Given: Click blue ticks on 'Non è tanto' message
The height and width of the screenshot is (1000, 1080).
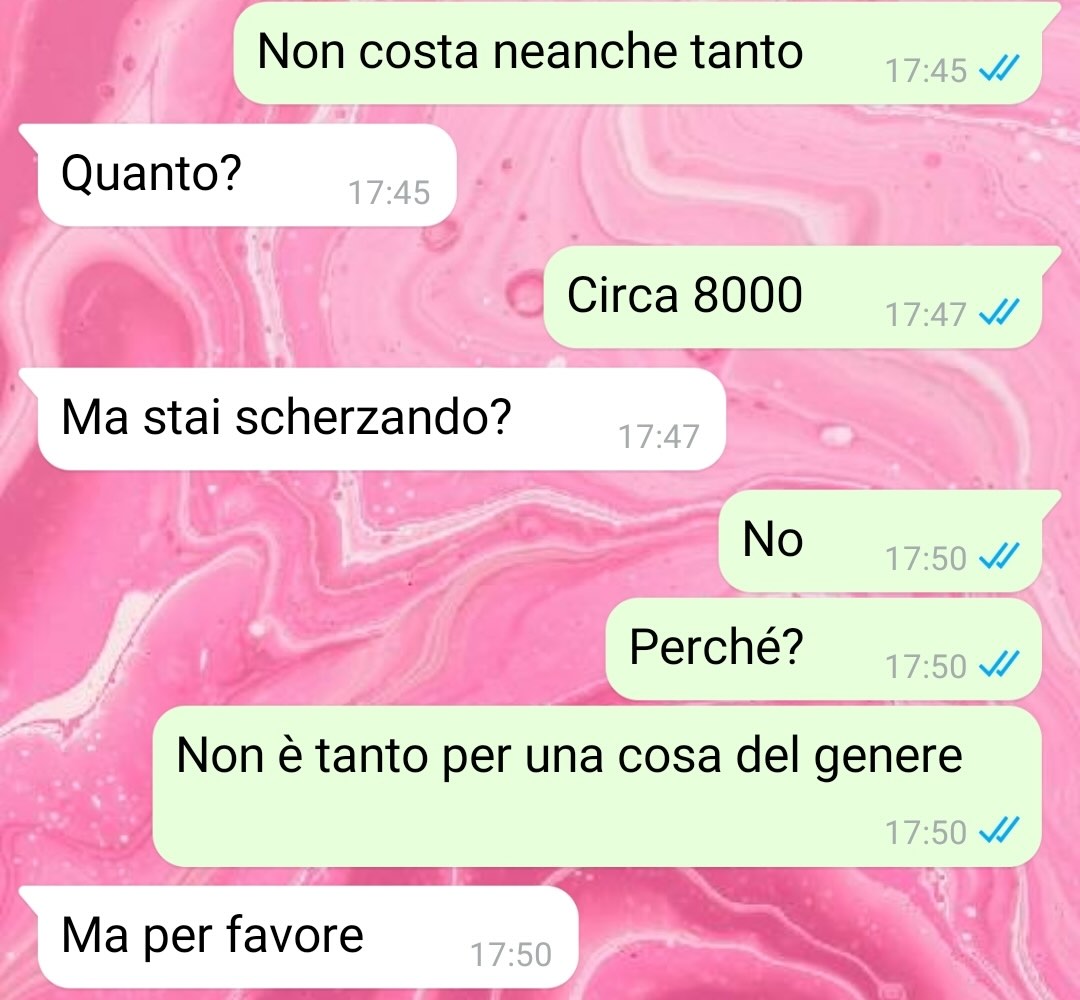Looking at the screenshot, I should [999, 831].
